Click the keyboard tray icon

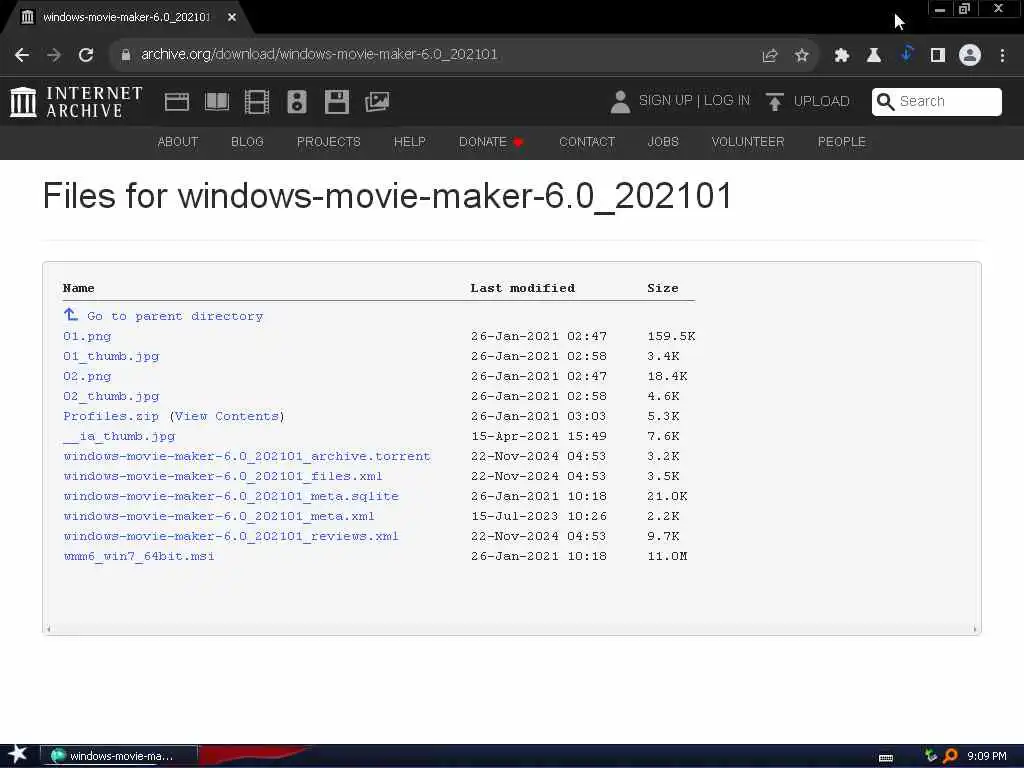tap(886, 758)
